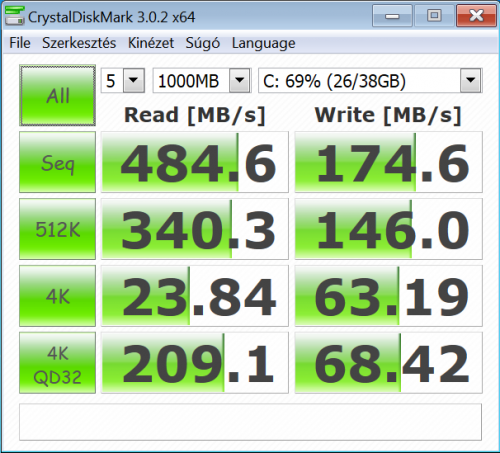Select the 4K read result 23.84
This screenshot has width=500, height=453.
(x=195, y=296)
